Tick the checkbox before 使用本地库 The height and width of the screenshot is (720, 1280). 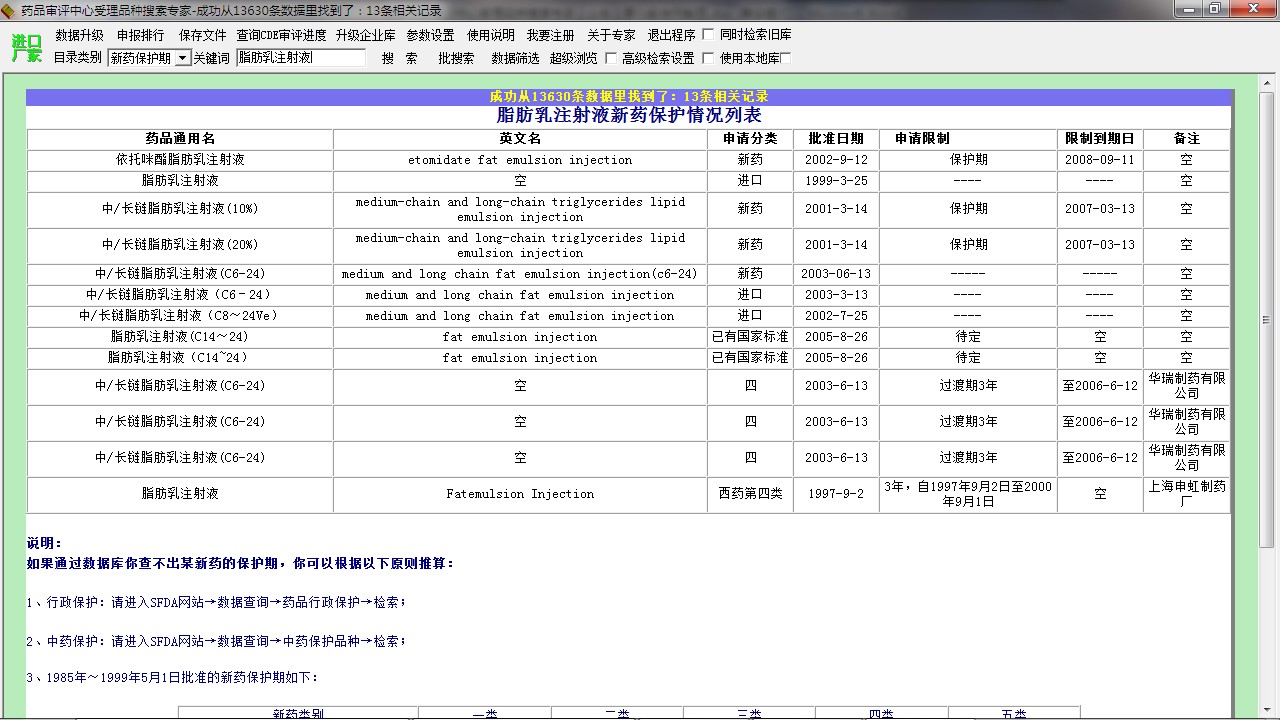tap(709, 58)
